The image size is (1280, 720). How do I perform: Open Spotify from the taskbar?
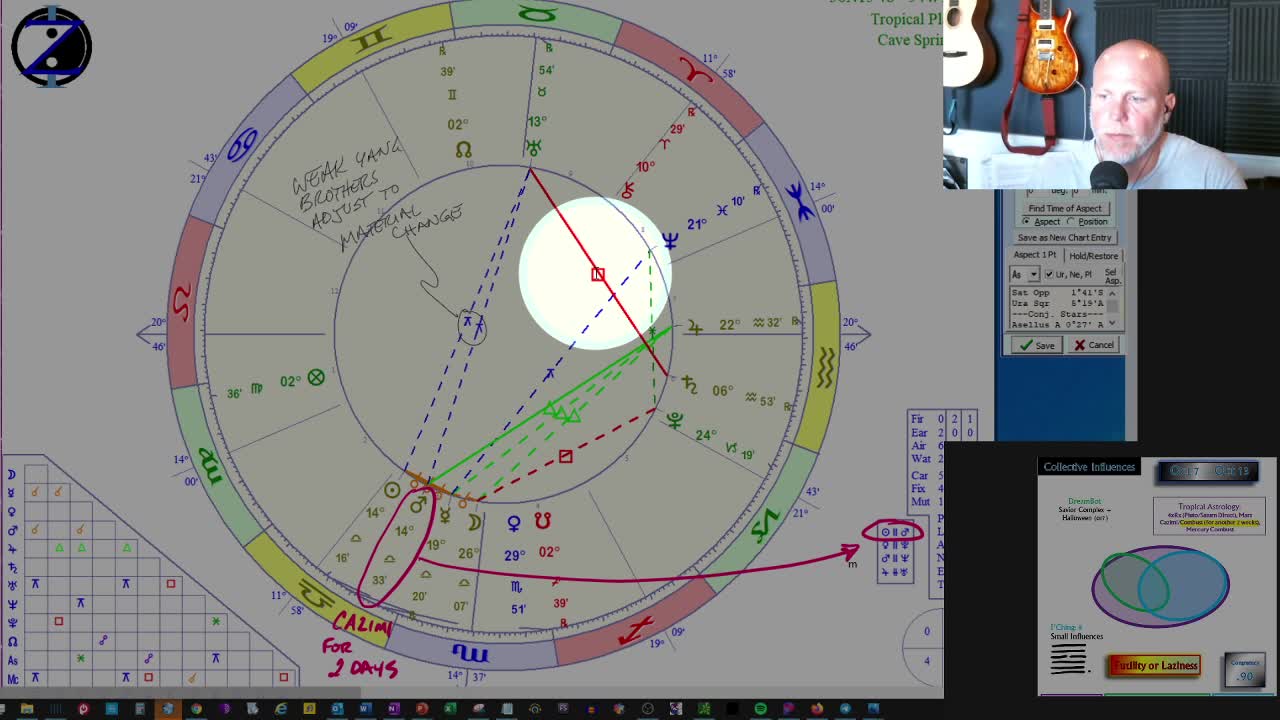(761, 709)
